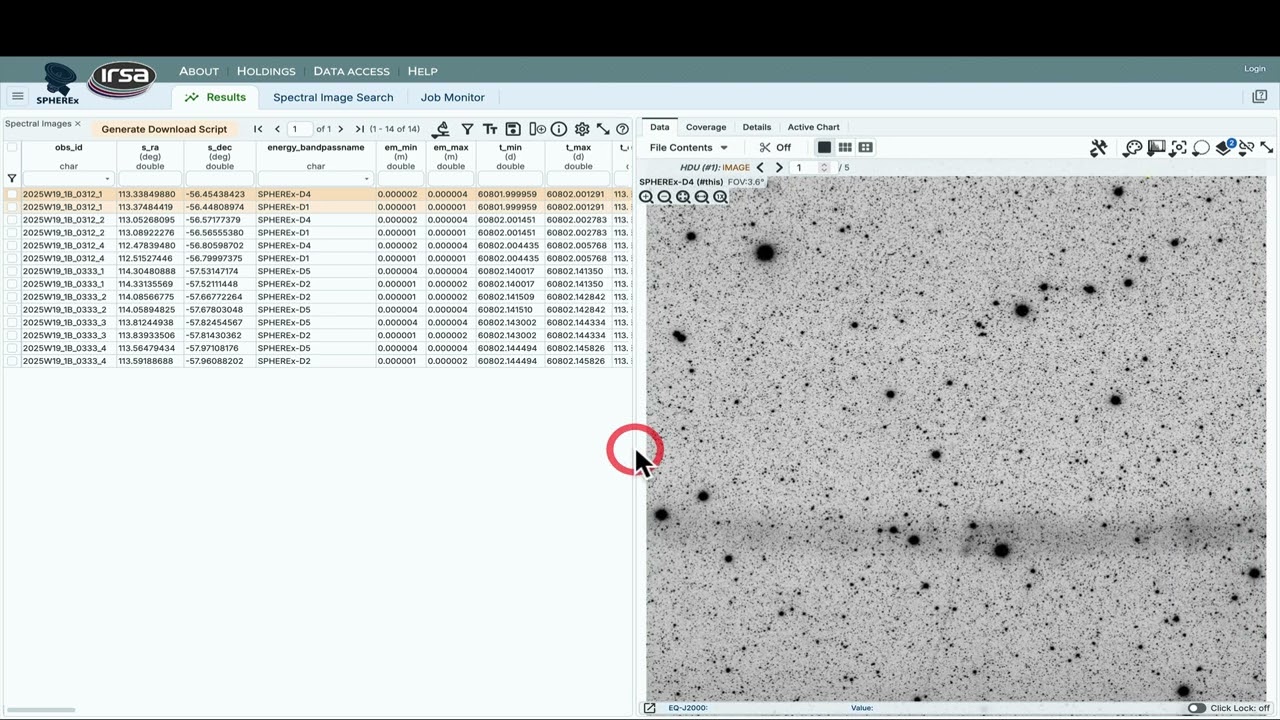Screen dimensions: 1280x720
Task: Go to last table page
Action: [359, 129]
